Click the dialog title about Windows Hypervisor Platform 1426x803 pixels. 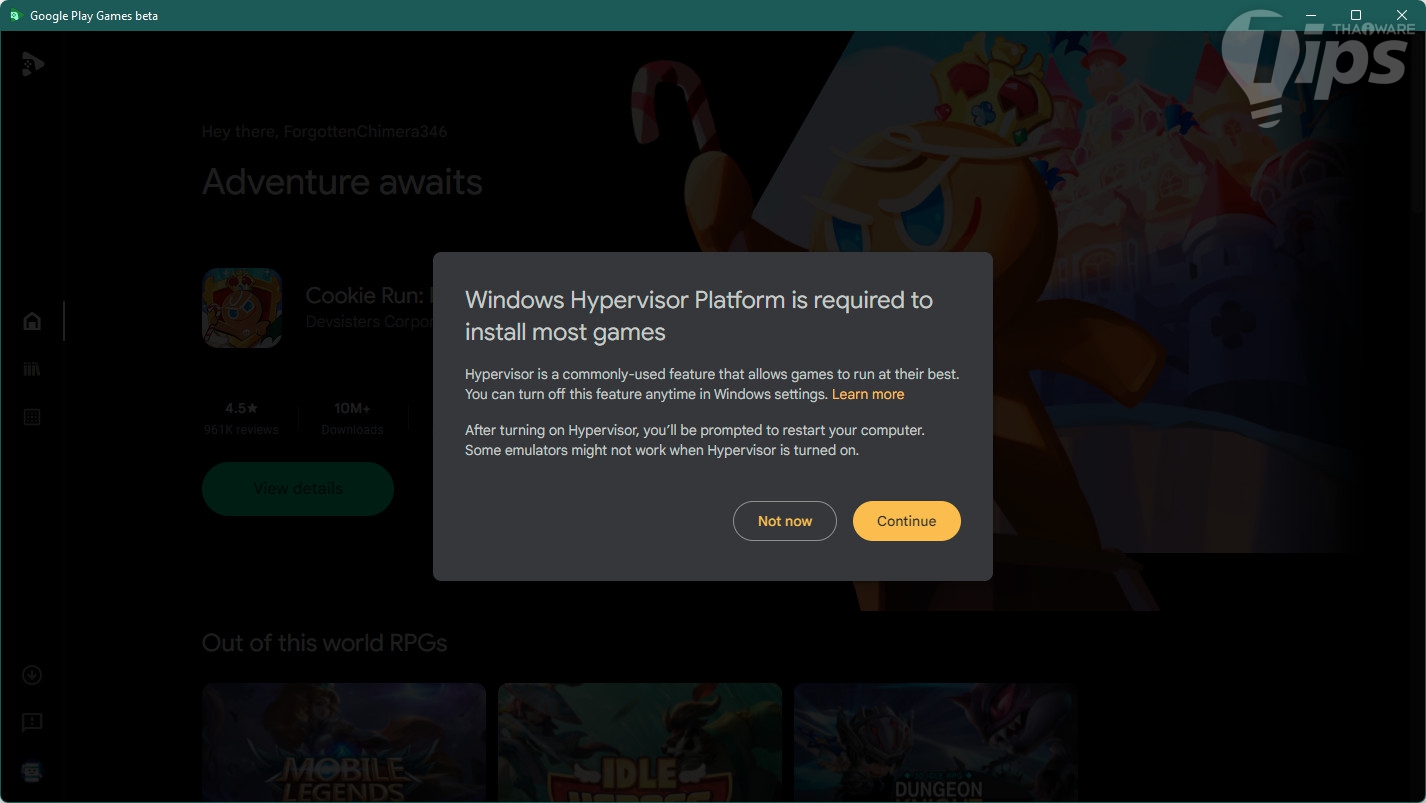[x=699, y=315]
